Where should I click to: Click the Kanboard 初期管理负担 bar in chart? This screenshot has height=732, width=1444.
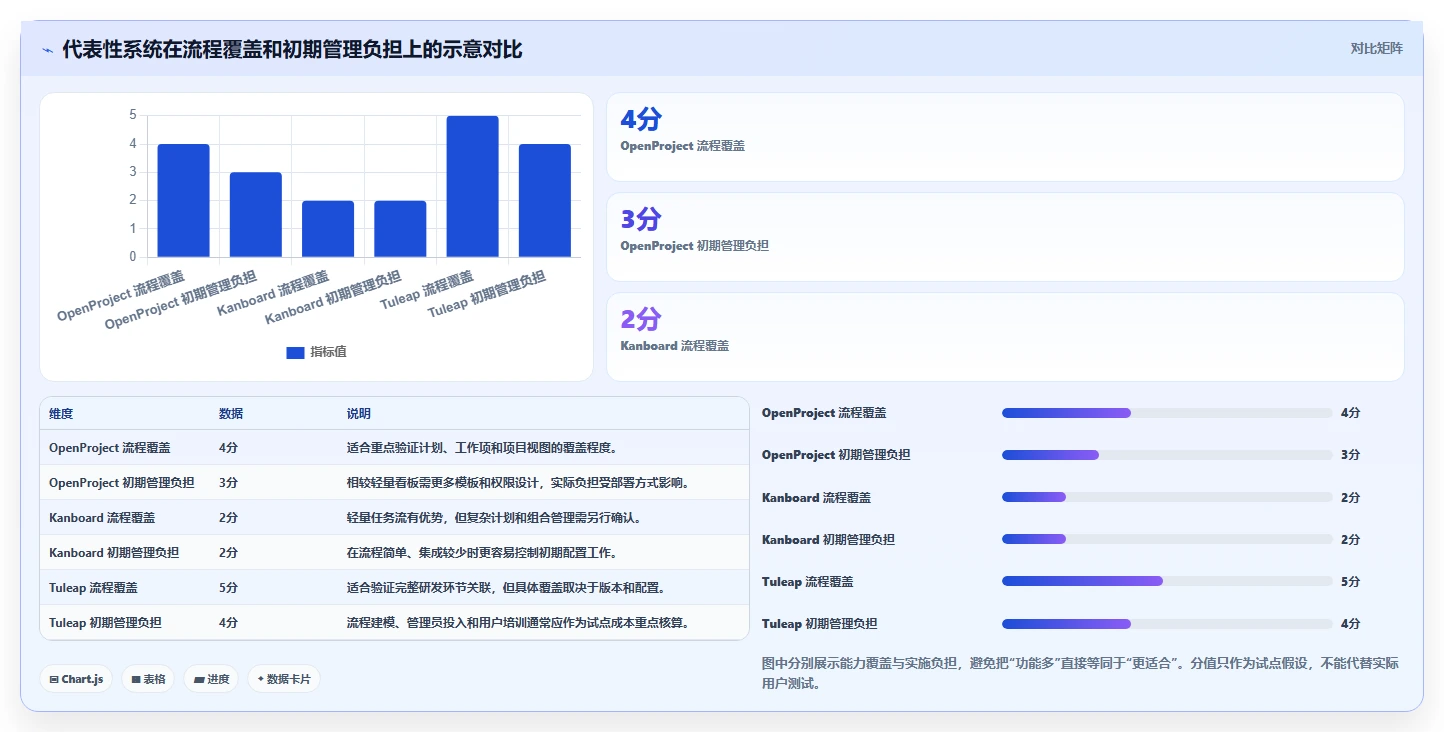(x=400, y=229)
